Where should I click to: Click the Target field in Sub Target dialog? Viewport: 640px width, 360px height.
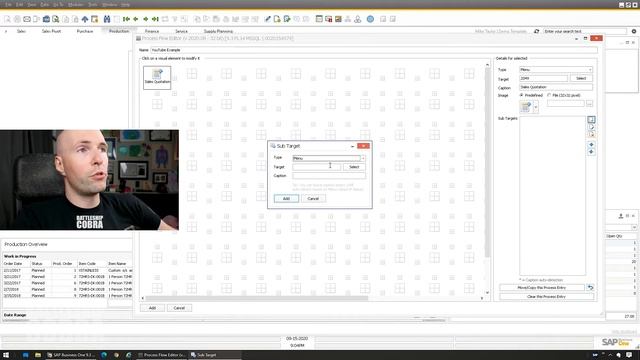(316, 167)
